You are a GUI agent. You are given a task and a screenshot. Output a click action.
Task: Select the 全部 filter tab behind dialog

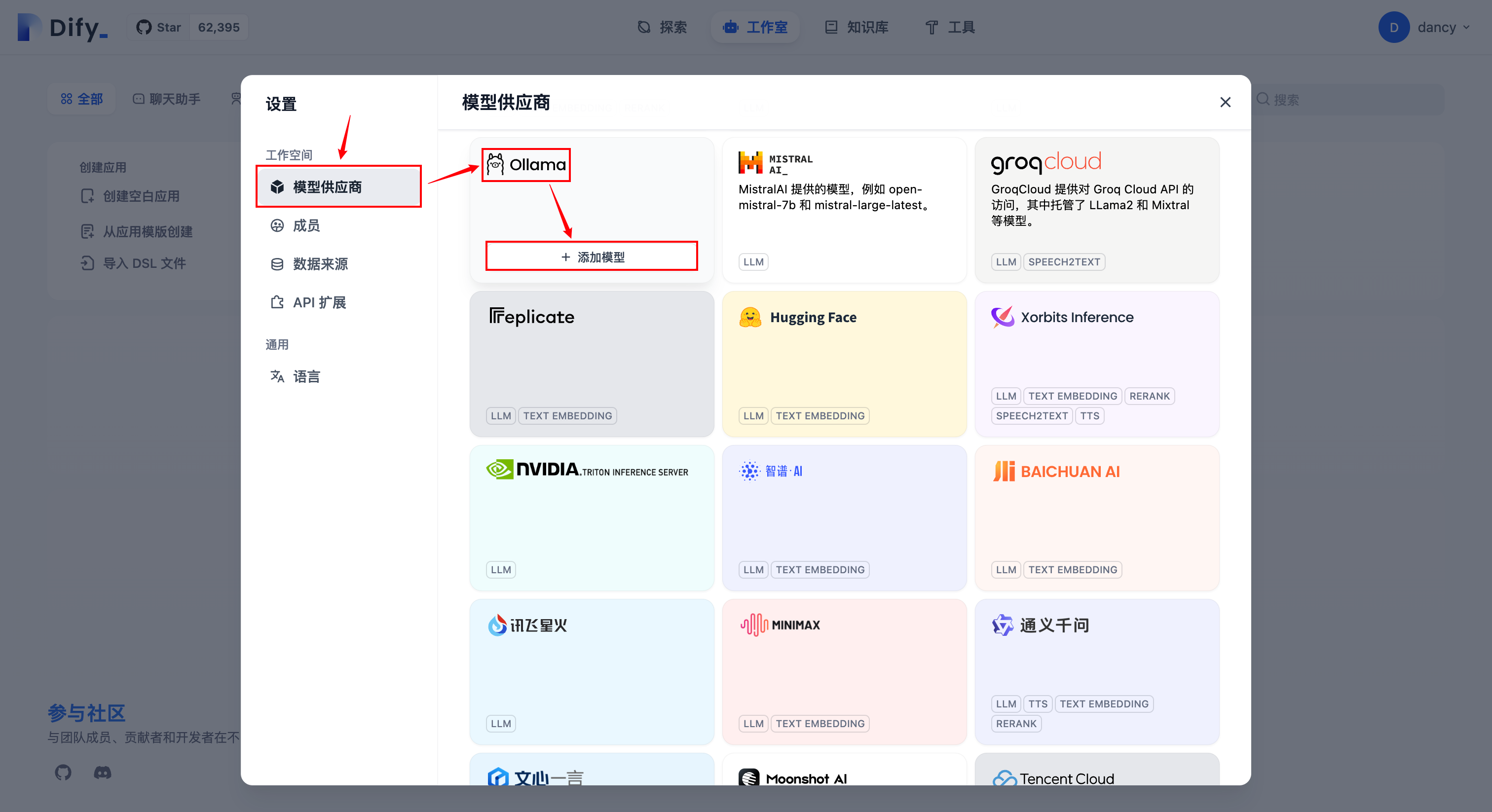[x=82, y=99]
